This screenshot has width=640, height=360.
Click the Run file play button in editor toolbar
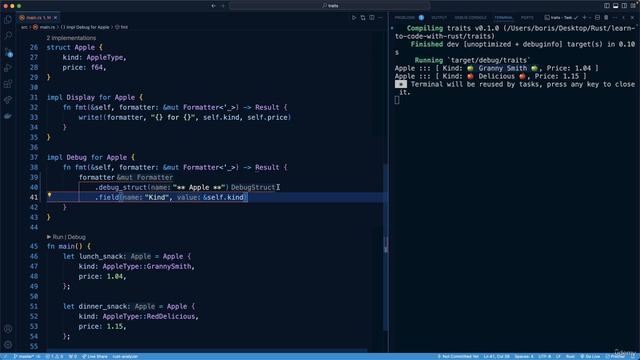point(354,18)
